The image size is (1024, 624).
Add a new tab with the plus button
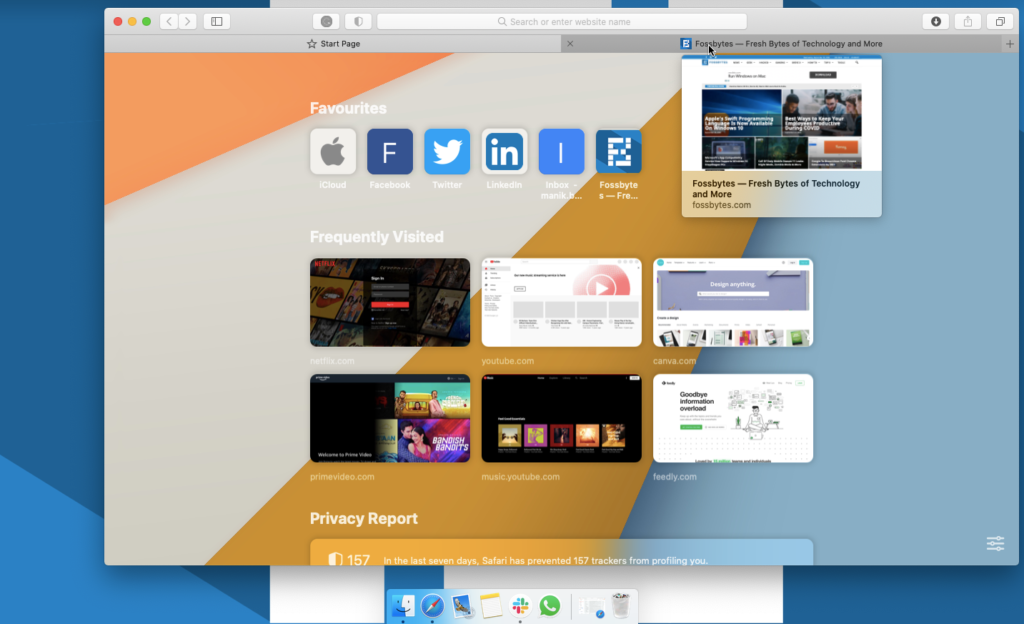[1010, 44]
